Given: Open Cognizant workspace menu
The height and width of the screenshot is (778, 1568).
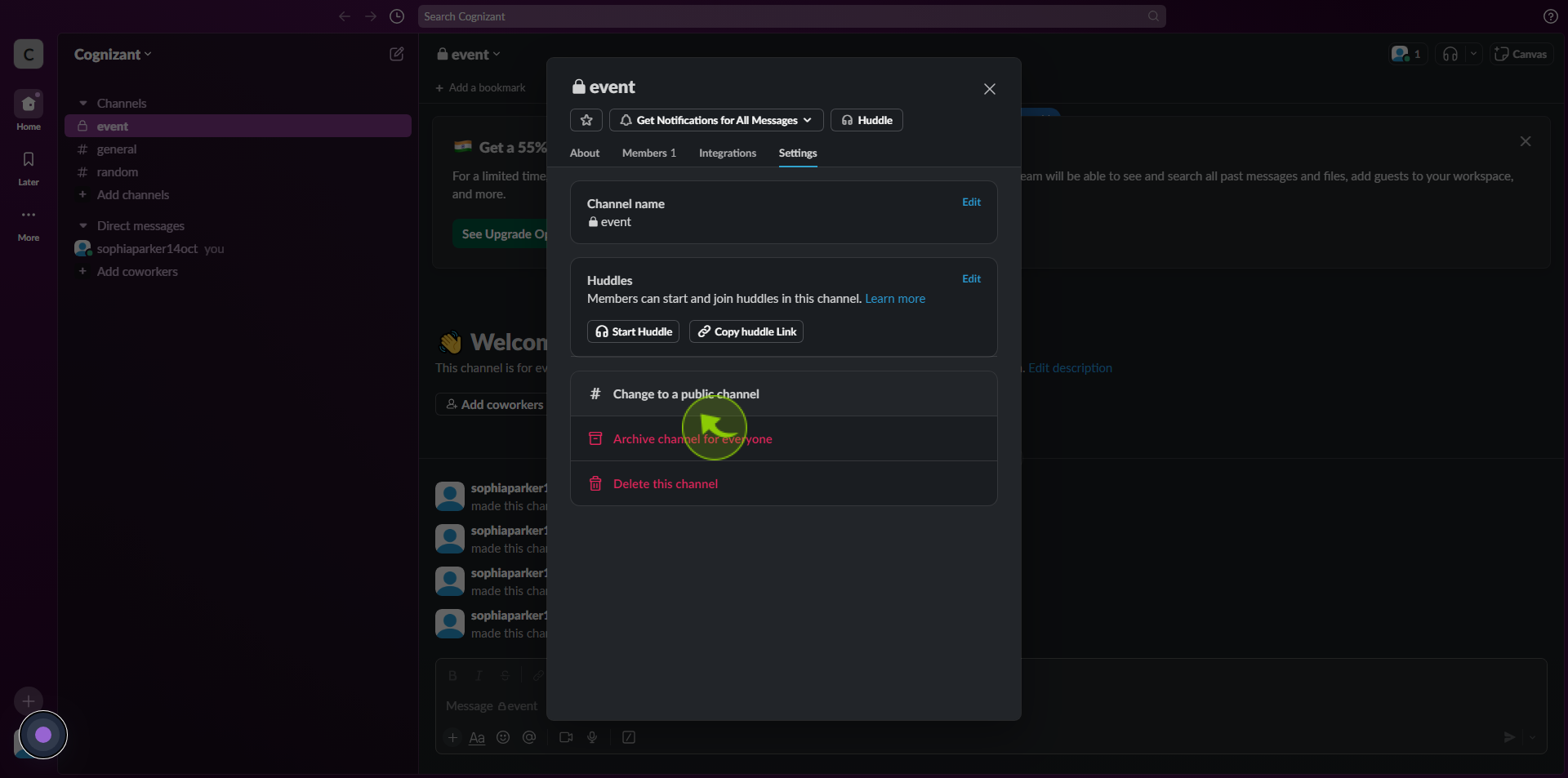Looking at the screenshot, I should [x=113, y=55].
